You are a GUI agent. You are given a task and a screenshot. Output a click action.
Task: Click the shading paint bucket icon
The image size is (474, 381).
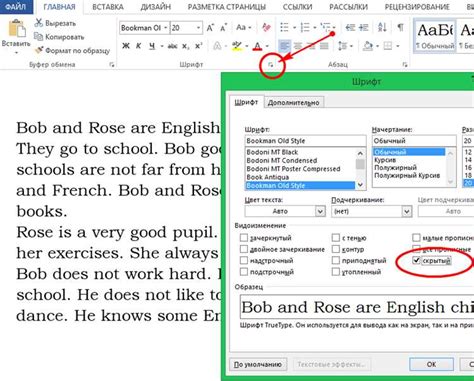pos(368,46)
